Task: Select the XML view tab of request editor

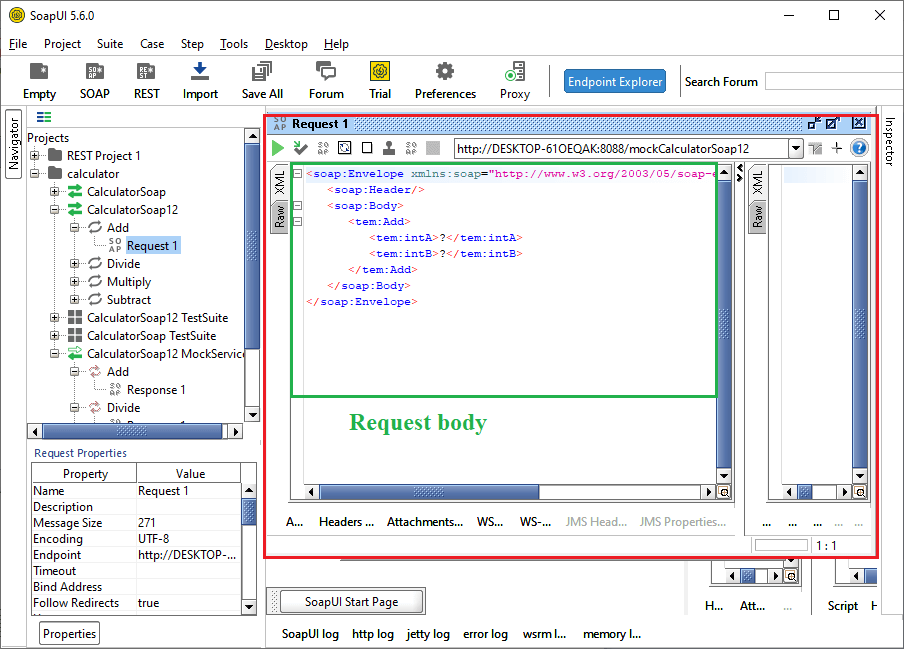Action: 280,183
